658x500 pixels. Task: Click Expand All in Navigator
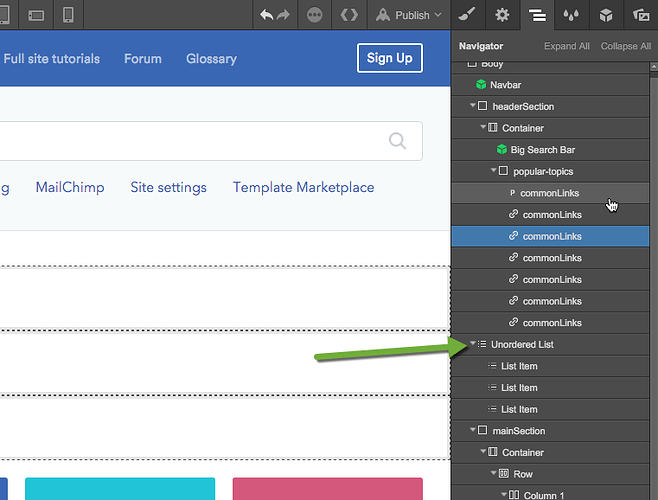(567, 46)
